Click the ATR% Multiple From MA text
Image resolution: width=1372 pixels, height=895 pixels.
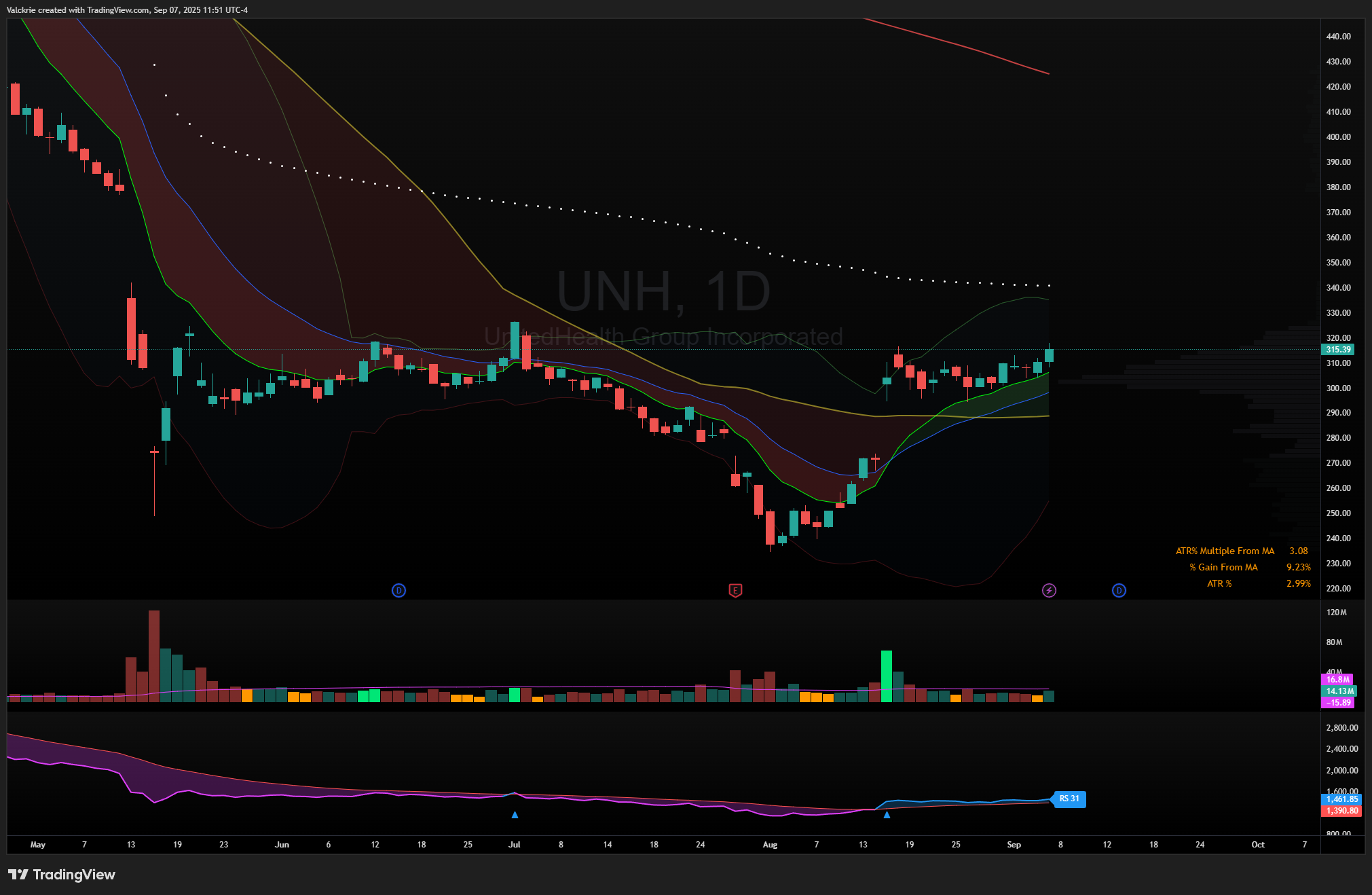1225,551
